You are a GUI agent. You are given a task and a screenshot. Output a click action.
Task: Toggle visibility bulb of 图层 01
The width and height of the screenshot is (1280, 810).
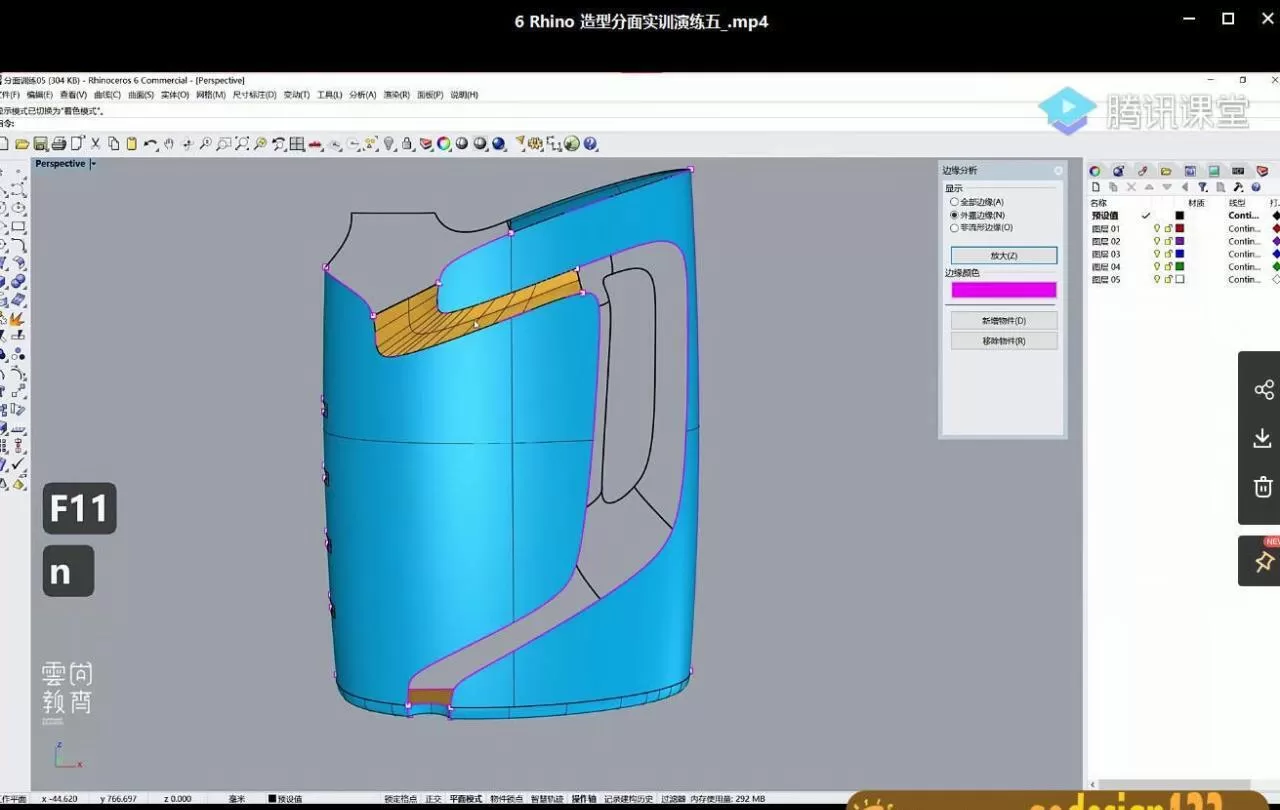pos(1157,229)
